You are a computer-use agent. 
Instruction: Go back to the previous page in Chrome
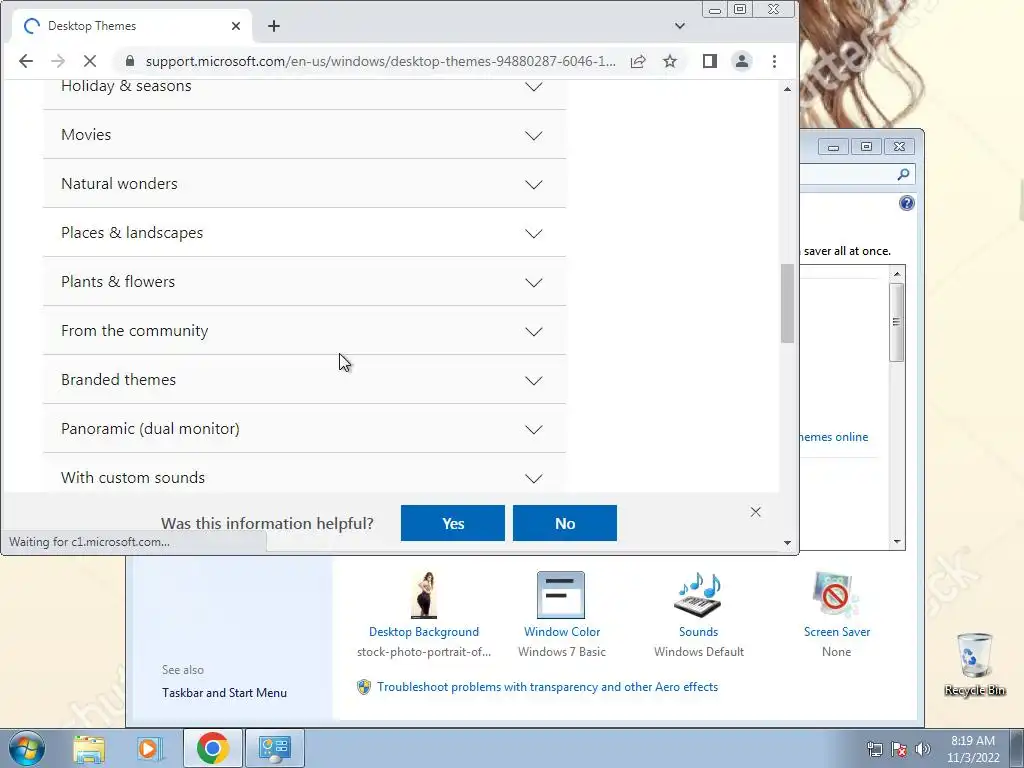coord(25,61)
